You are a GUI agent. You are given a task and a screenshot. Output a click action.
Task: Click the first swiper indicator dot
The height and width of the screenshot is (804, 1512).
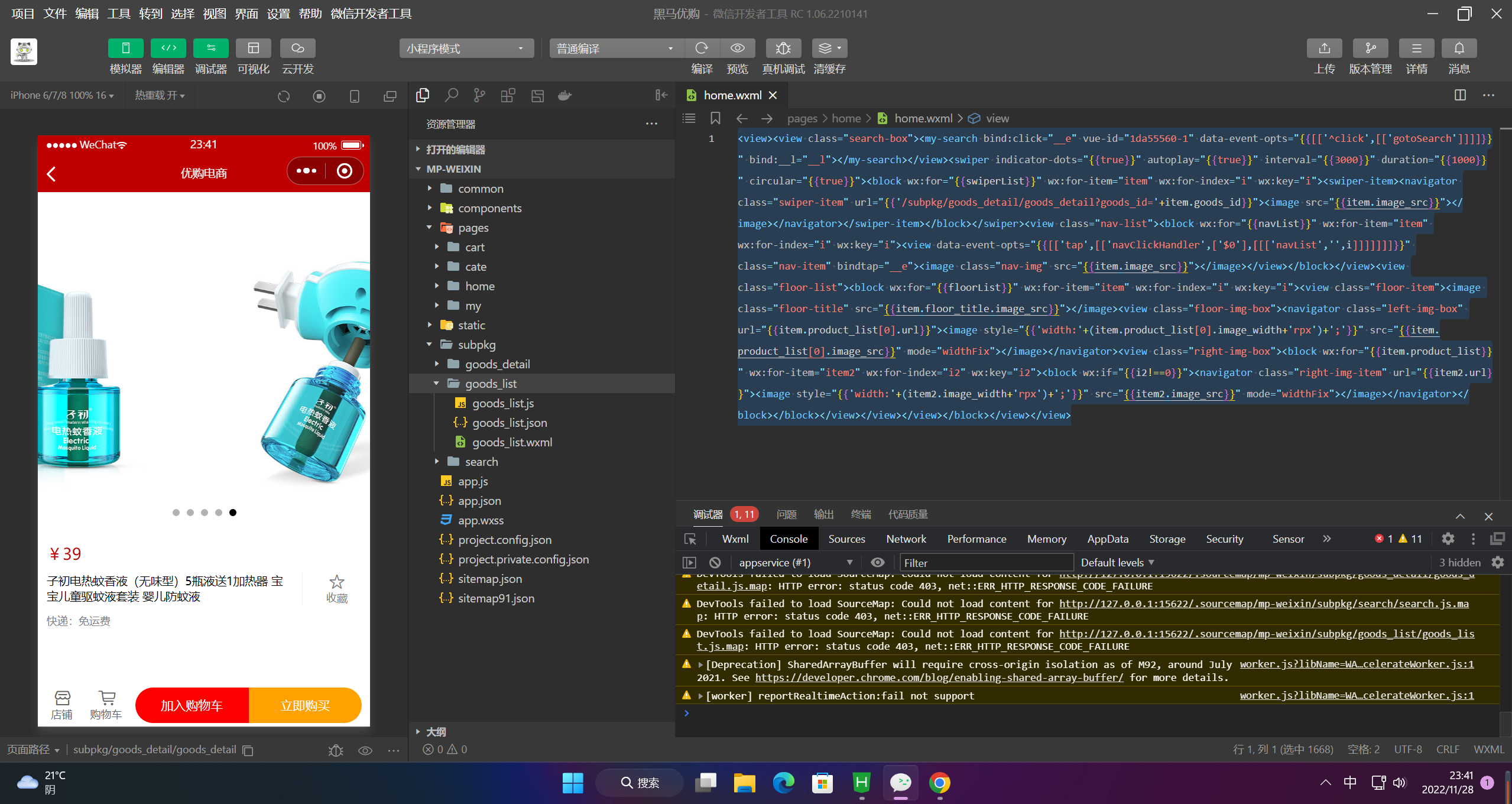pos(176,513)
